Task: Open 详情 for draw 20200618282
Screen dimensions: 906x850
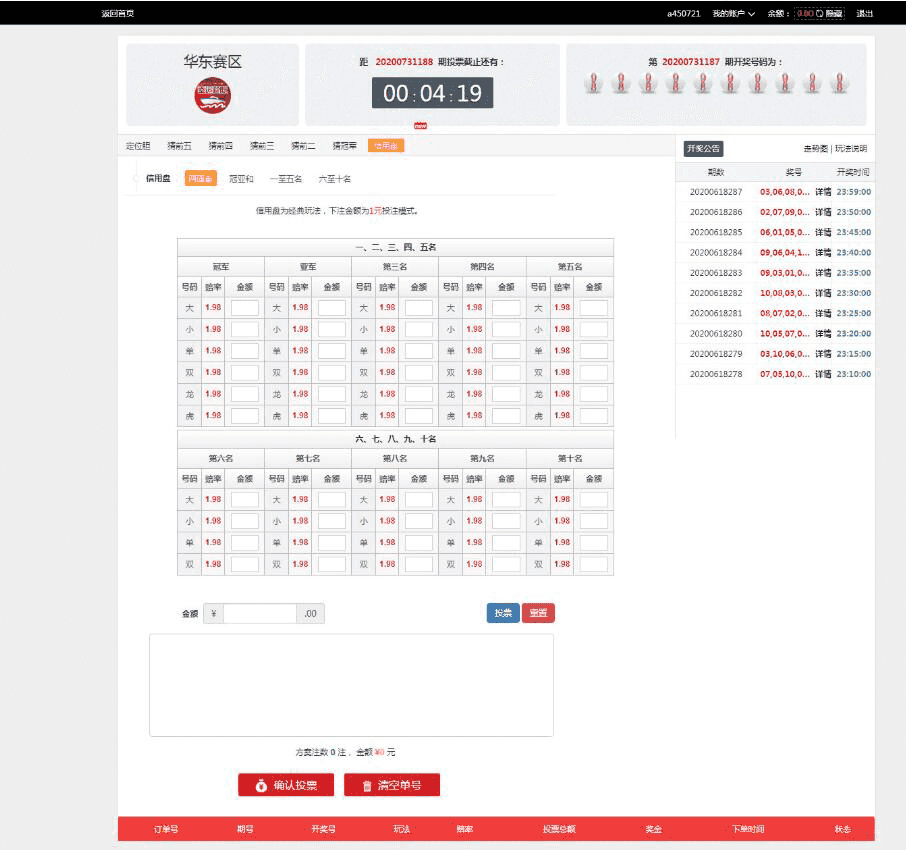Action: point(823,293)
